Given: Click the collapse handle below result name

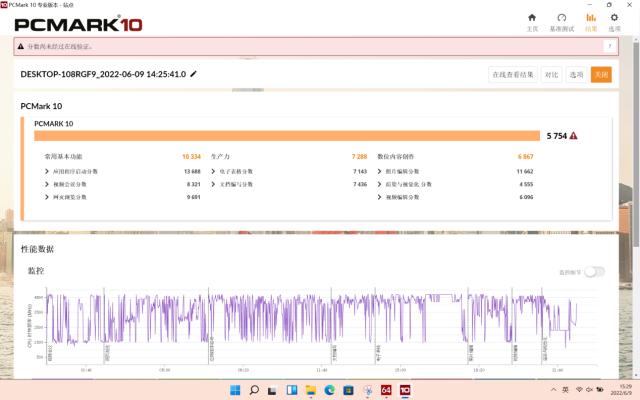Looking at the screenshot, I should [x=248, y=90].
